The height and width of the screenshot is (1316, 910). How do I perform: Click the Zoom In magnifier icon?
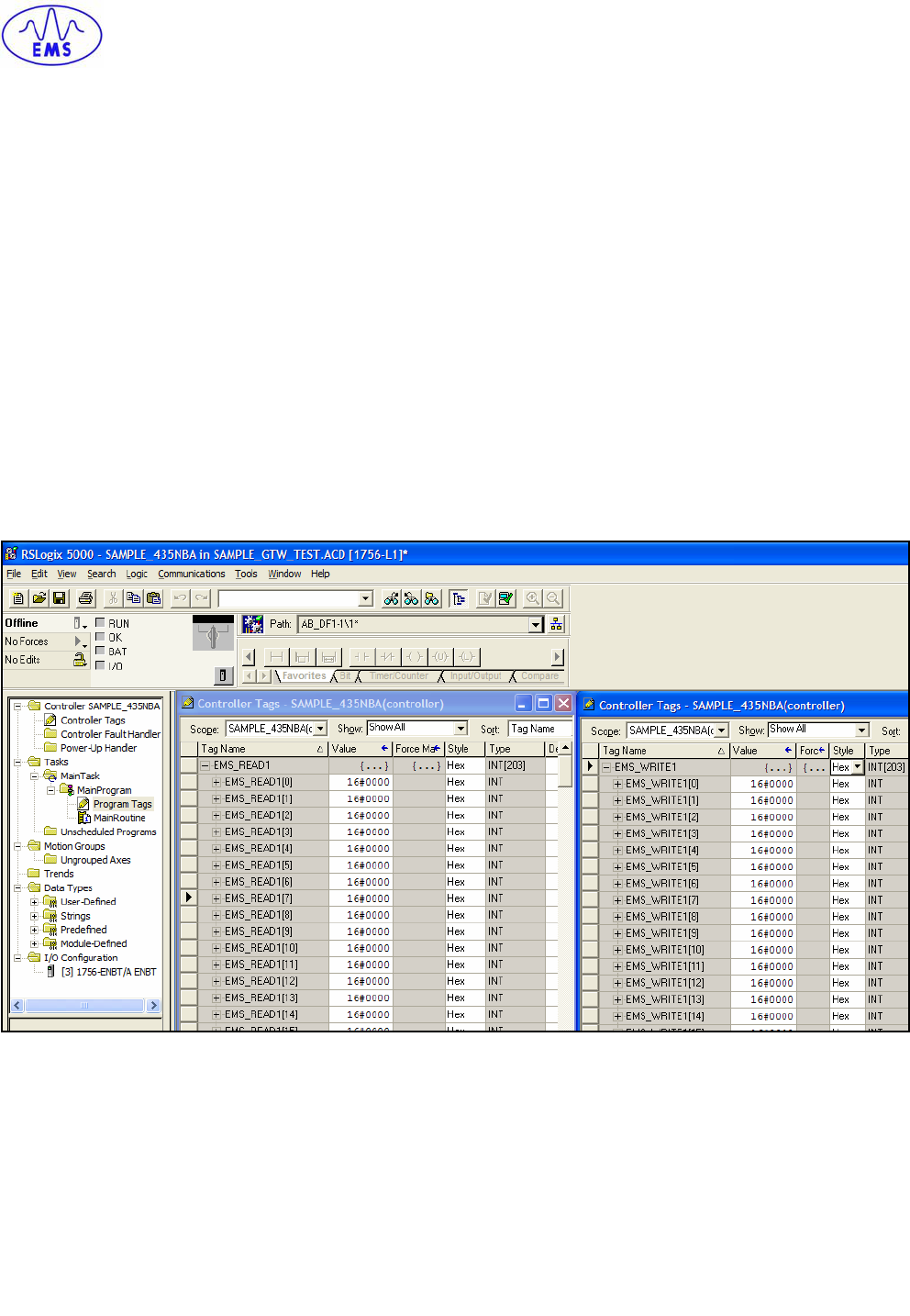(533, 598)
